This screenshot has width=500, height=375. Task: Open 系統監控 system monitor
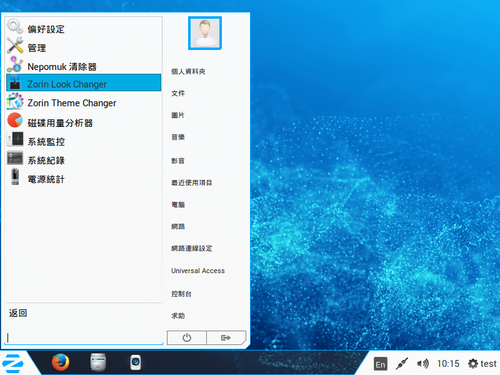(84, 141)
